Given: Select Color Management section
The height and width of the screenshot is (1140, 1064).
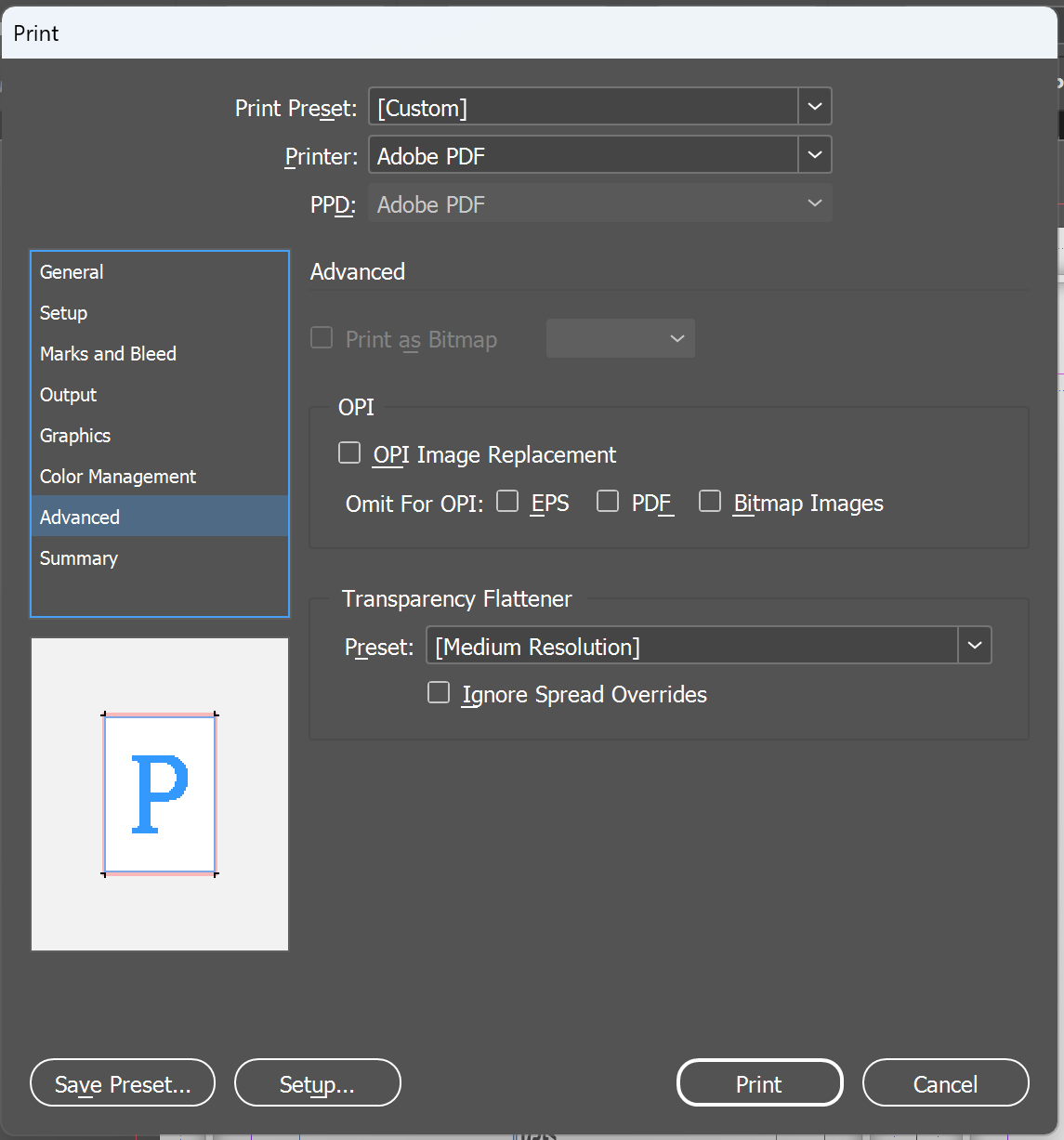Looking at the screenshot, I should coord(117,477).
